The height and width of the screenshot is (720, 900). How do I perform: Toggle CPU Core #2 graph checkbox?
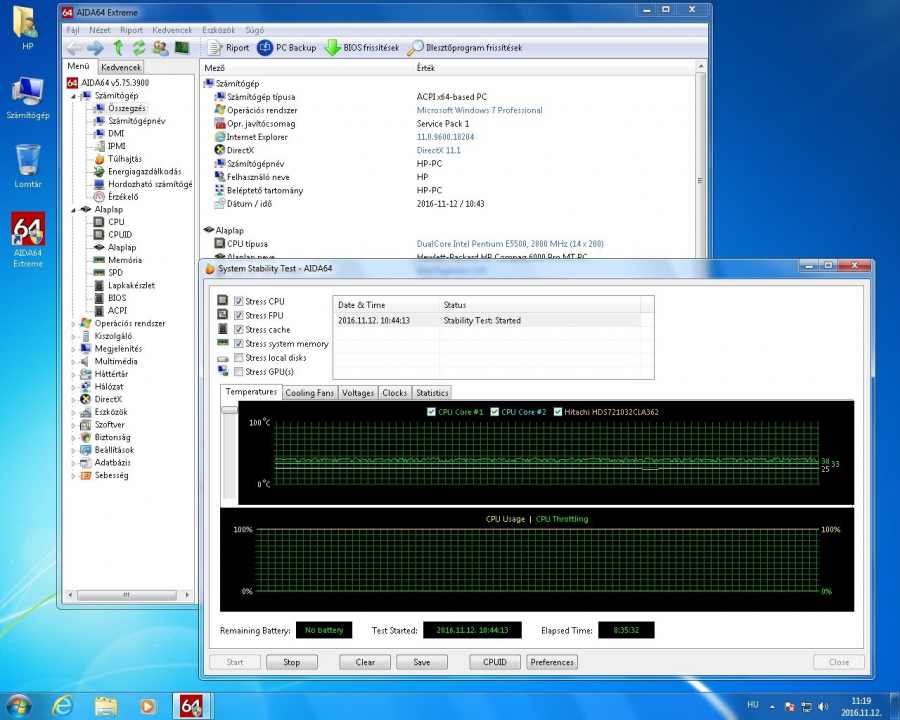(495, 412)
